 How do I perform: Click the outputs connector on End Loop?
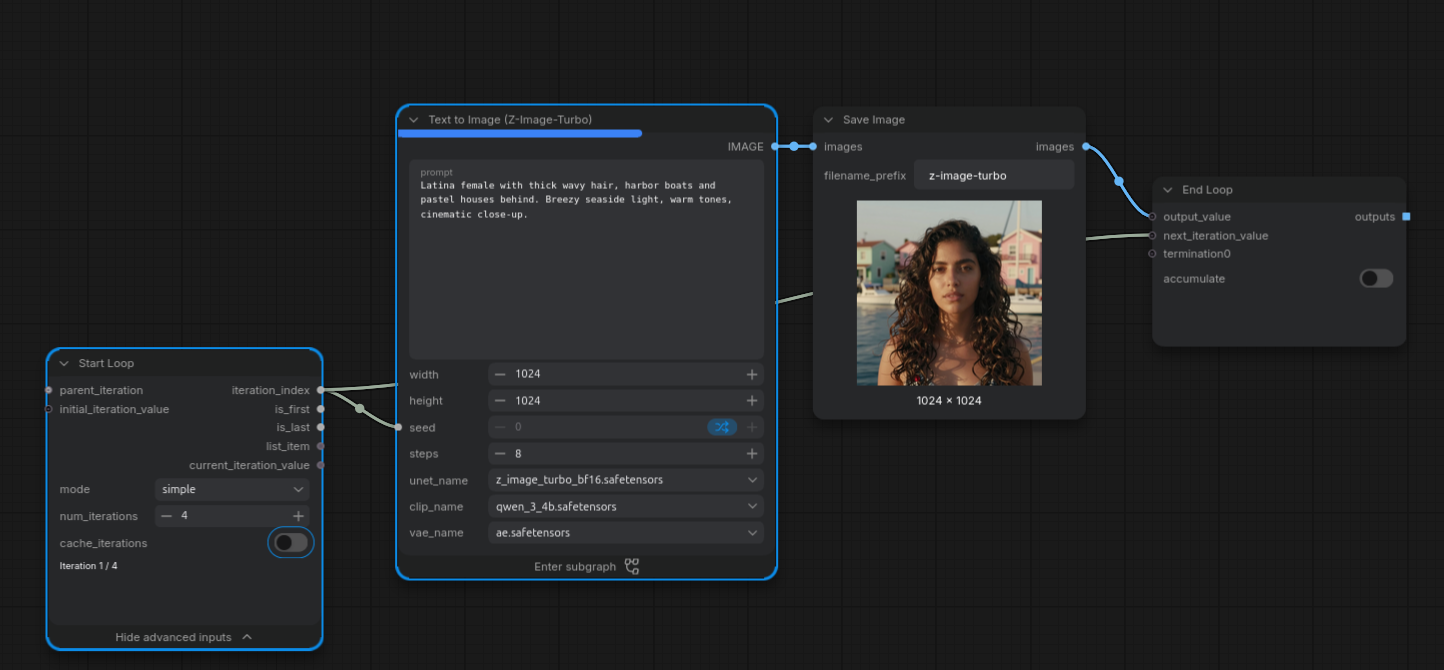tap(1407, 217)
